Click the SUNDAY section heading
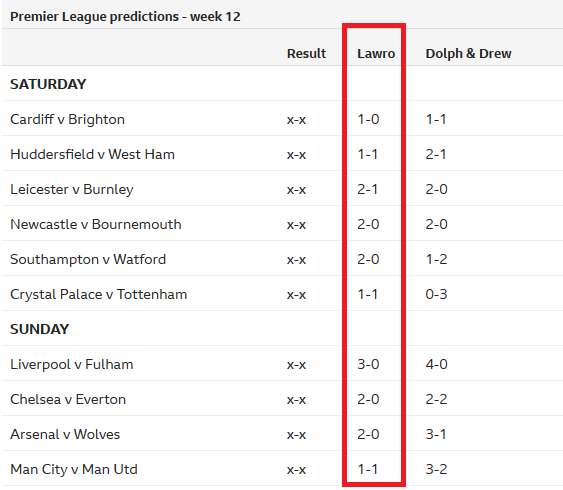 click(x=39, y=329)
